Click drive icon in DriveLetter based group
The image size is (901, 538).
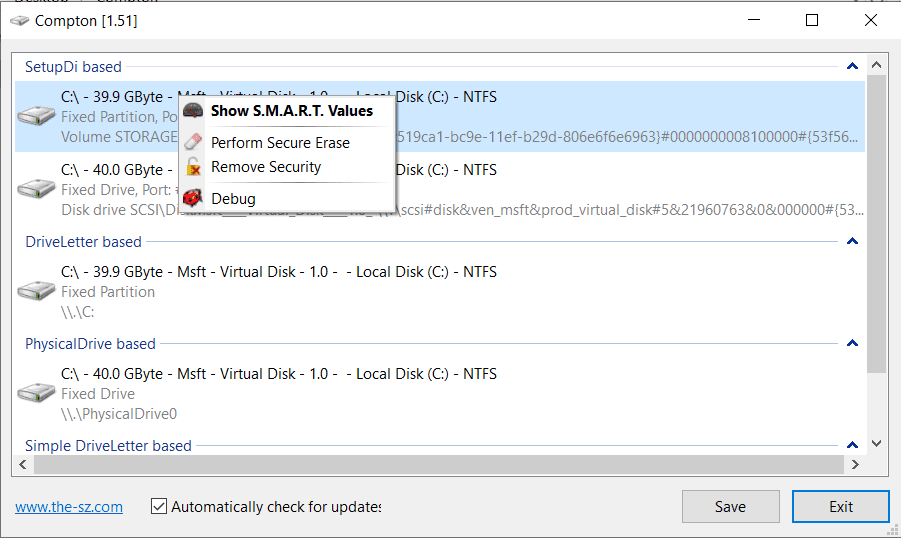(36, 291)
